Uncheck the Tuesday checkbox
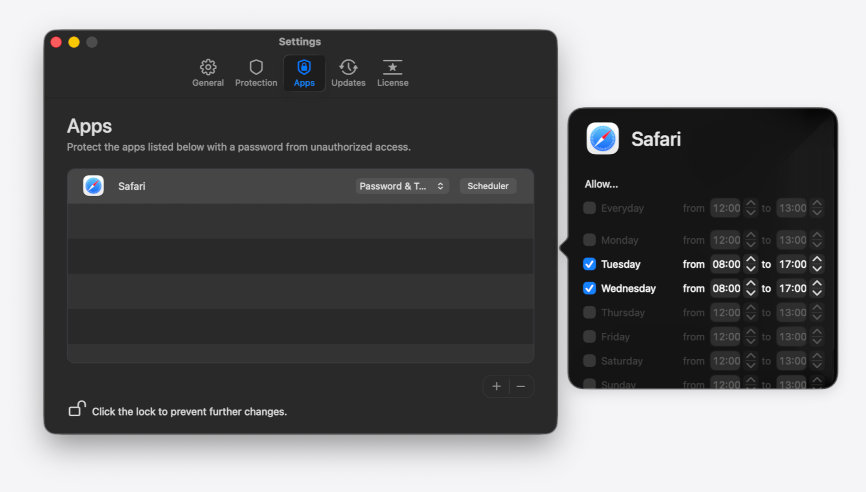Image resolution: width=866 pixels, height=492 pixels. pos(589,264)
